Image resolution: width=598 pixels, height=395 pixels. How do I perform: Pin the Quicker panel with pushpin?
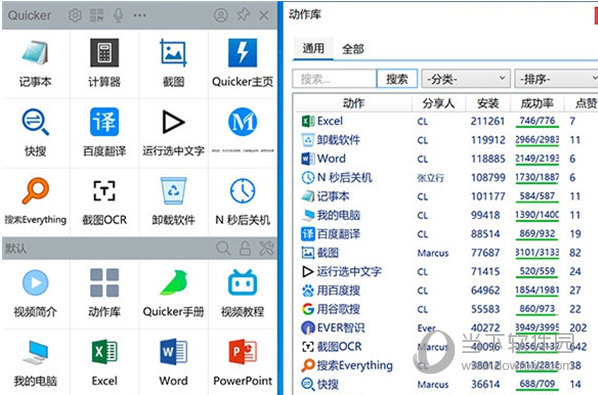(x=243, y=15)
